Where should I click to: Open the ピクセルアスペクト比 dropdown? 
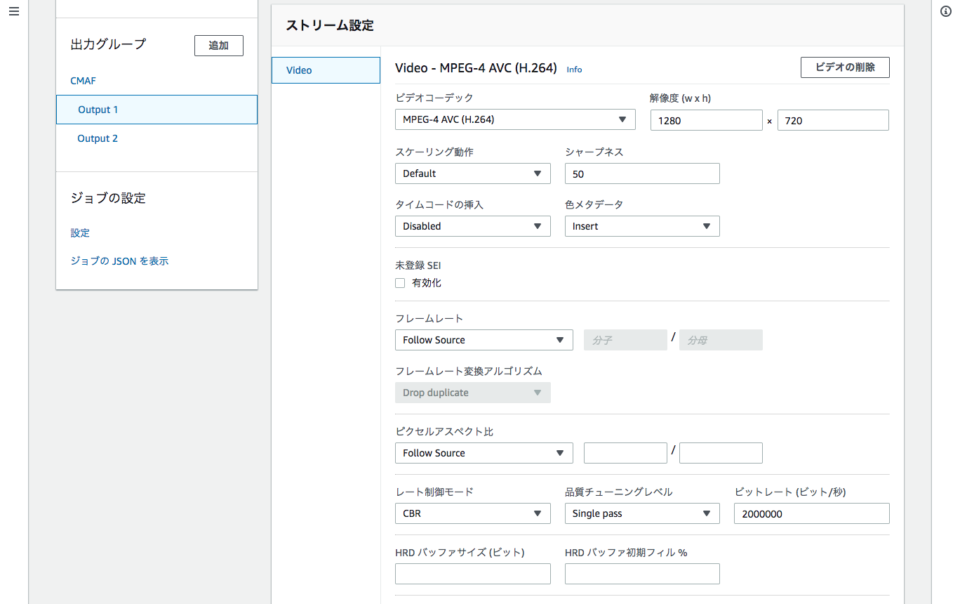click(x=483, y=452)
